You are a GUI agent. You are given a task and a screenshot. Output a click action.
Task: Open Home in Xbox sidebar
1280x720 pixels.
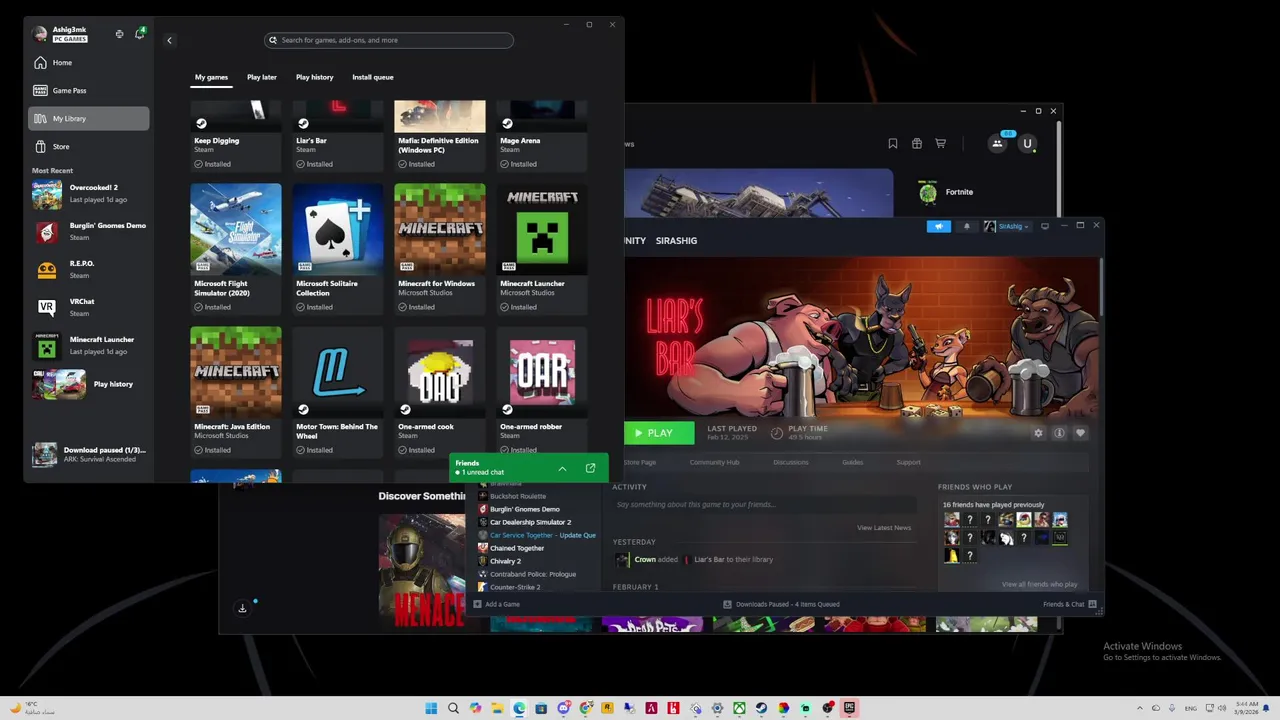[x=89, y=62]
